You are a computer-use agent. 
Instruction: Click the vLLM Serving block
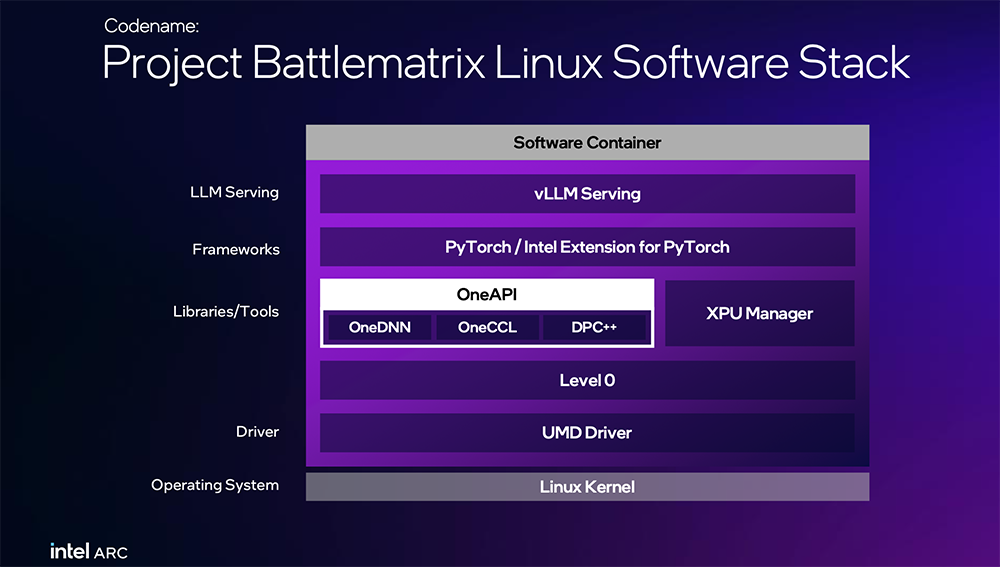(587, 194)
